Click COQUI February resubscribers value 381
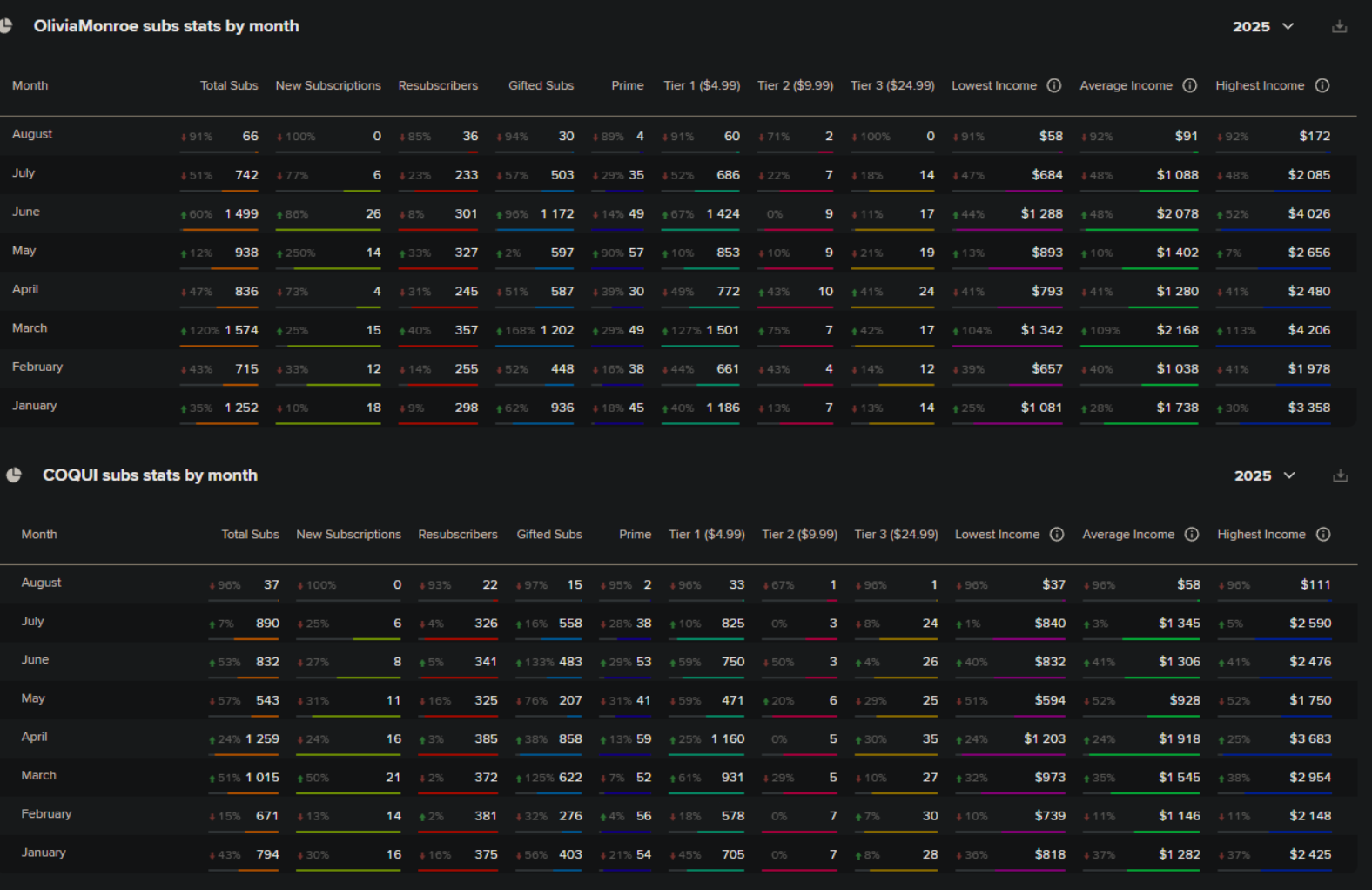This screenshot has height=890, width=1372. [x=486, y=816]
